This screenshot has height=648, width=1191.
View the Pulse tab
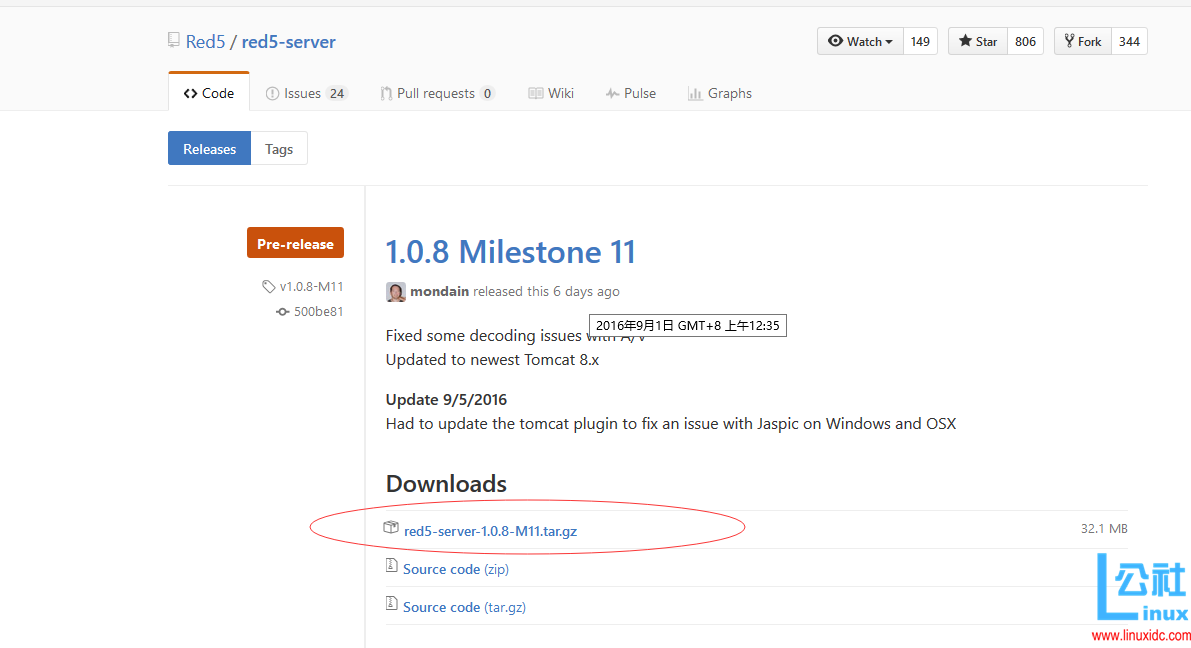631,93
